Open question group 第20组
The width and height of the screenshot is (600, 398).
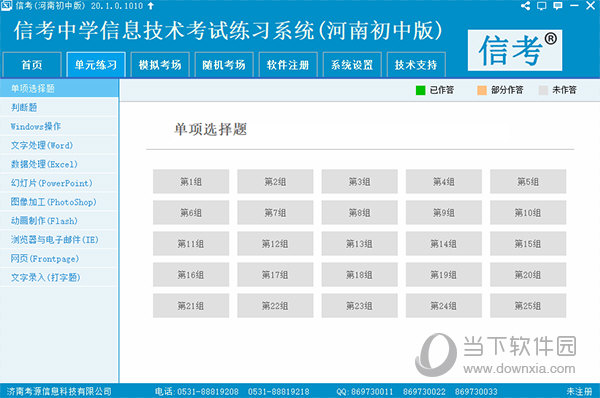[x=528, y=274]
